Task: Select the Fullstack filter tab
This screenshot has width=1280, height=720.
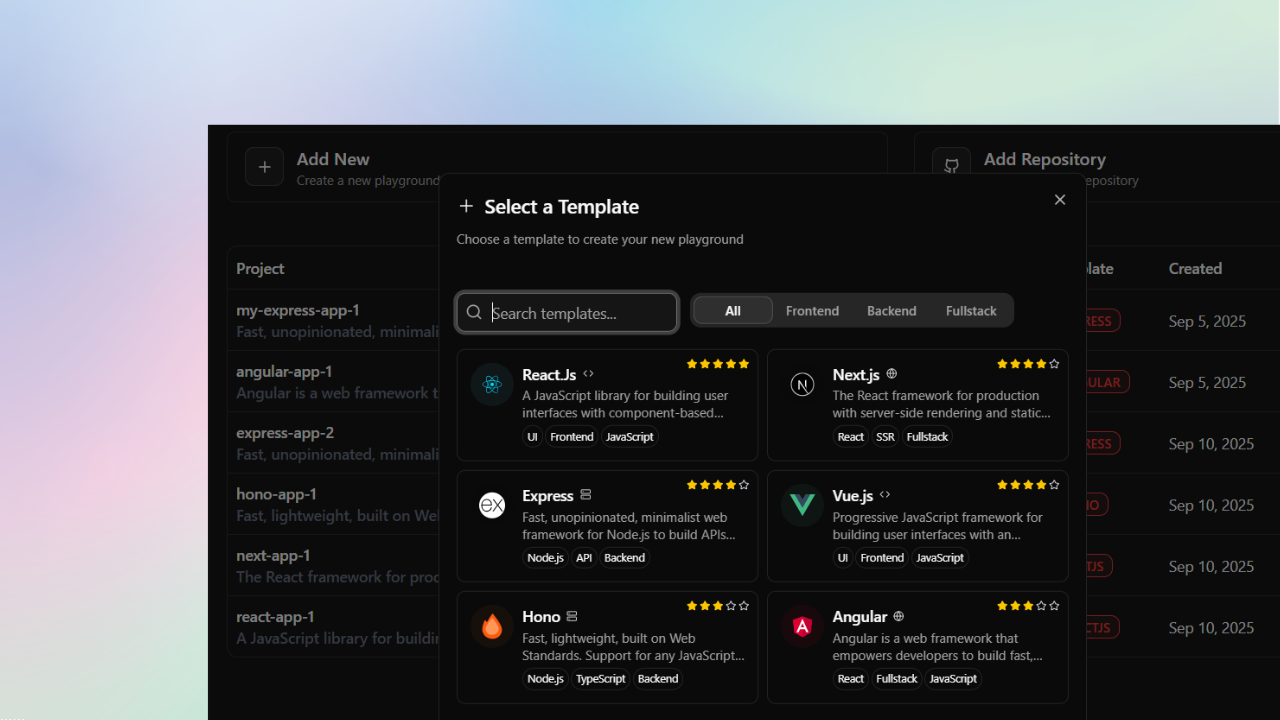Action: [970, 310]
